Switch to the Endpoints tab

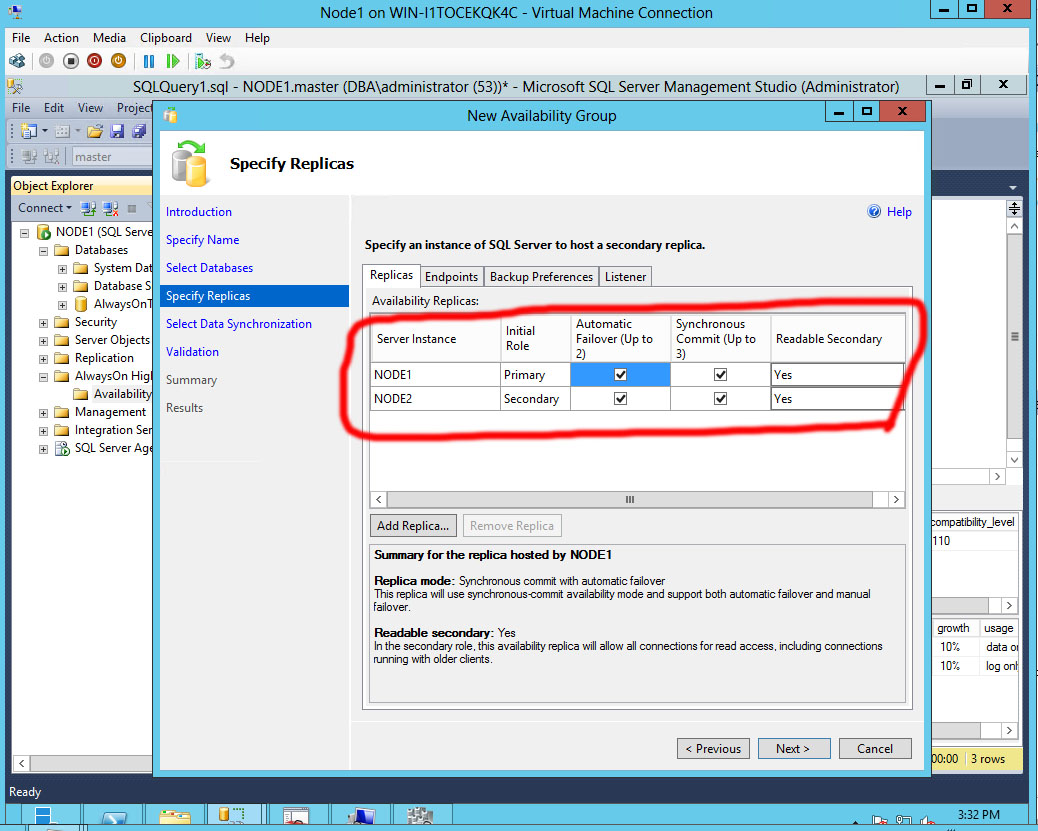[451, 276]
